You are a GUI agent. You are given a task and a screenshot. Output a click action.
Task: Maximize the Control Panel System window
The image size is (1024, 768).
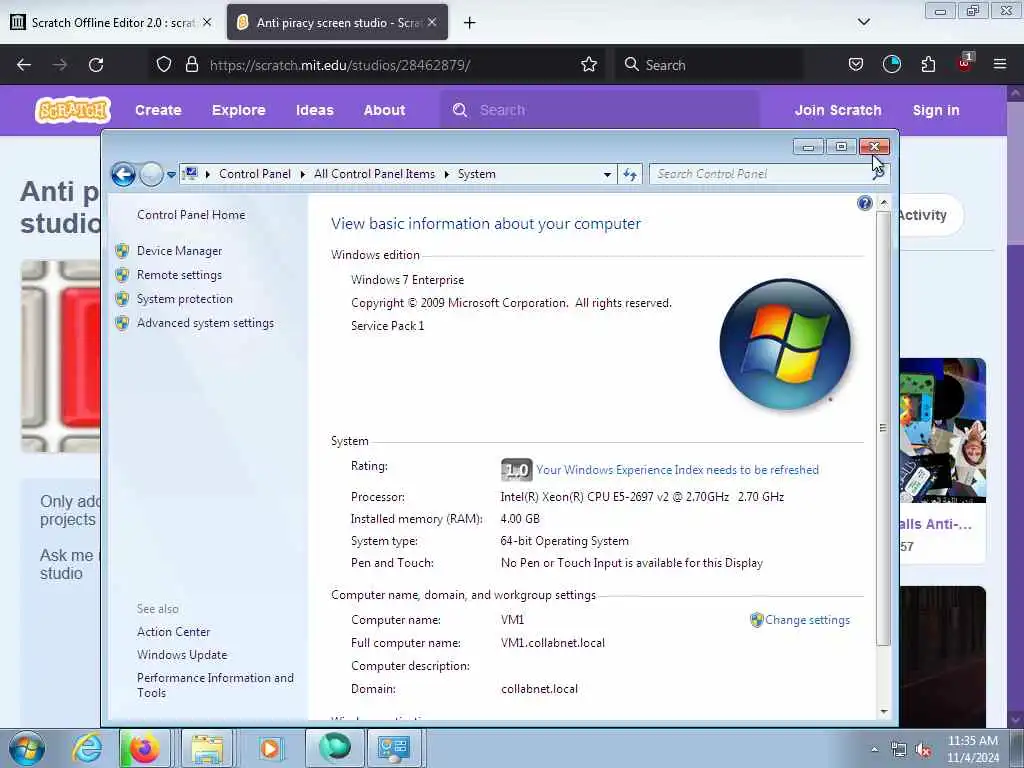[841, 147]
